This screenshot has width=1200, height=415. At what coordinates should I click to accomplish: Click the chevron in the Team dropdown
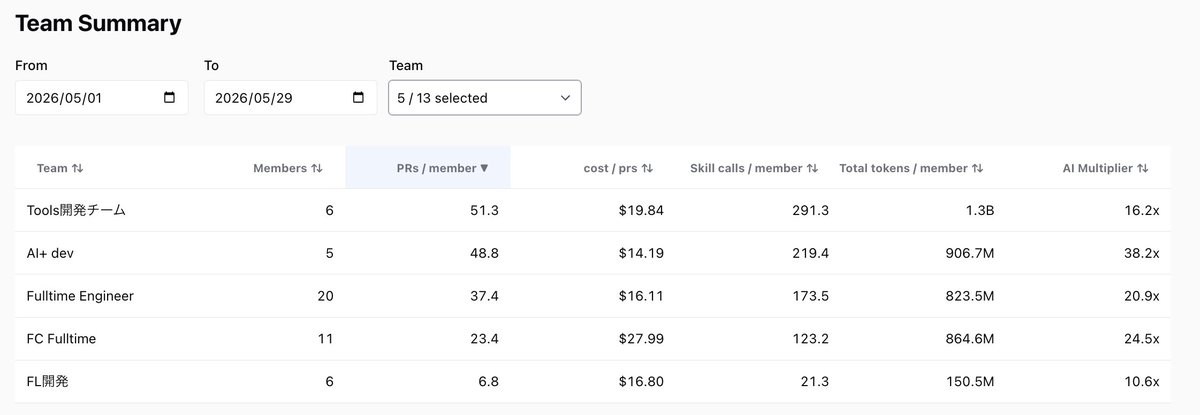565,98
